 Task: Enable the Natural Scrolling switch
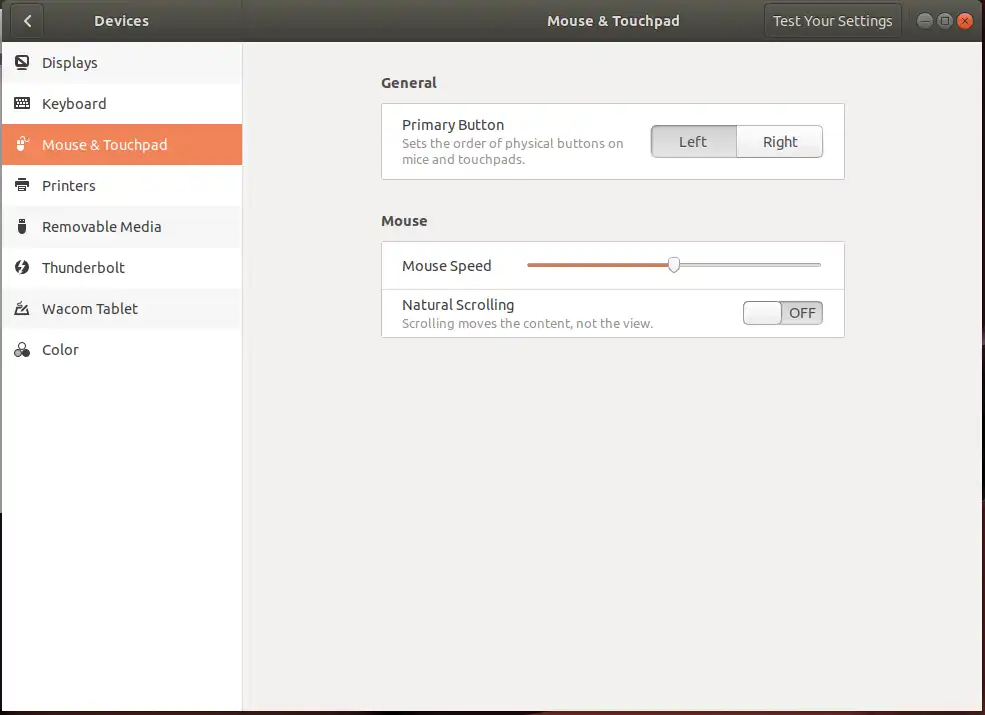click(783, 313)
